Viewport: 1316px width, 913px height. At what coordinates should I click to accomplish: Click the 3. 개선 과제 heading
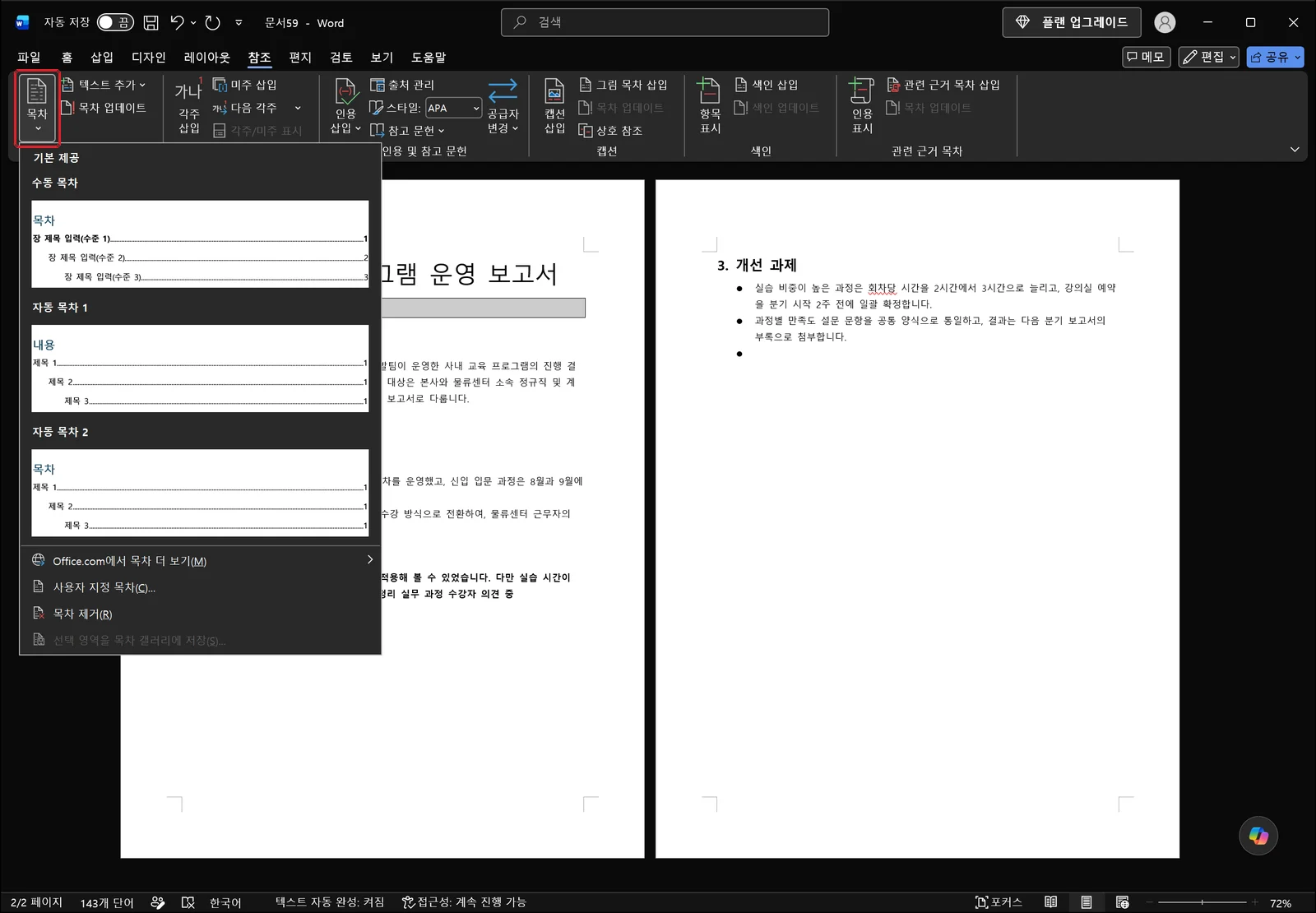[757, 265]
